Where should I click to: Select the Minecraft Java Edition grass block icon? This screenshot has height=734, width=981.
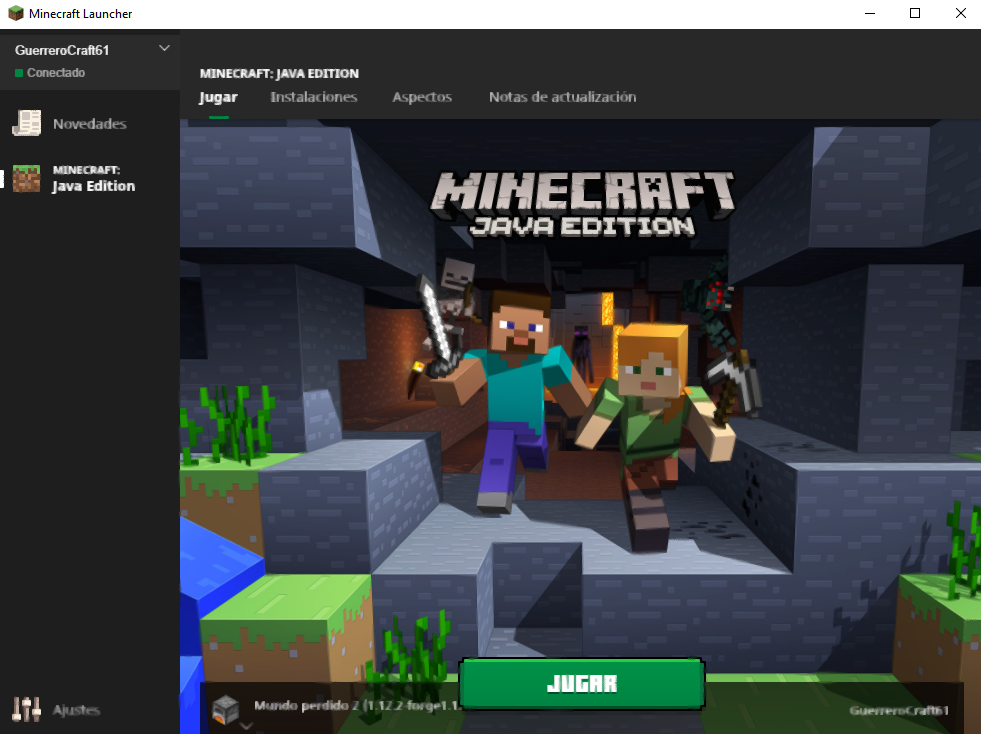26,179
